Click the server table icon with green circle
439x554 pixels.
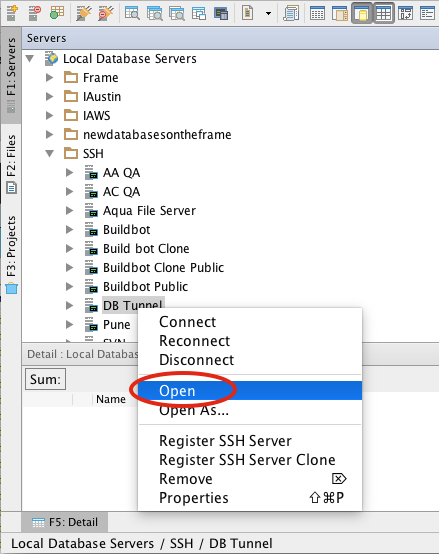coord(57,13)
